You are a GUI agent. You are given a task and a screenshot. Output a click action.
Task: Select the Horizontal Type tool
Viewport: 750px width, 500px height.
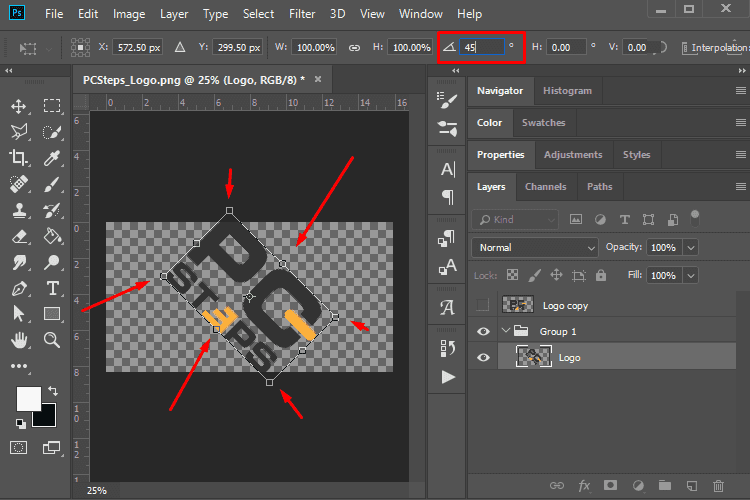[x=52, y=288]
